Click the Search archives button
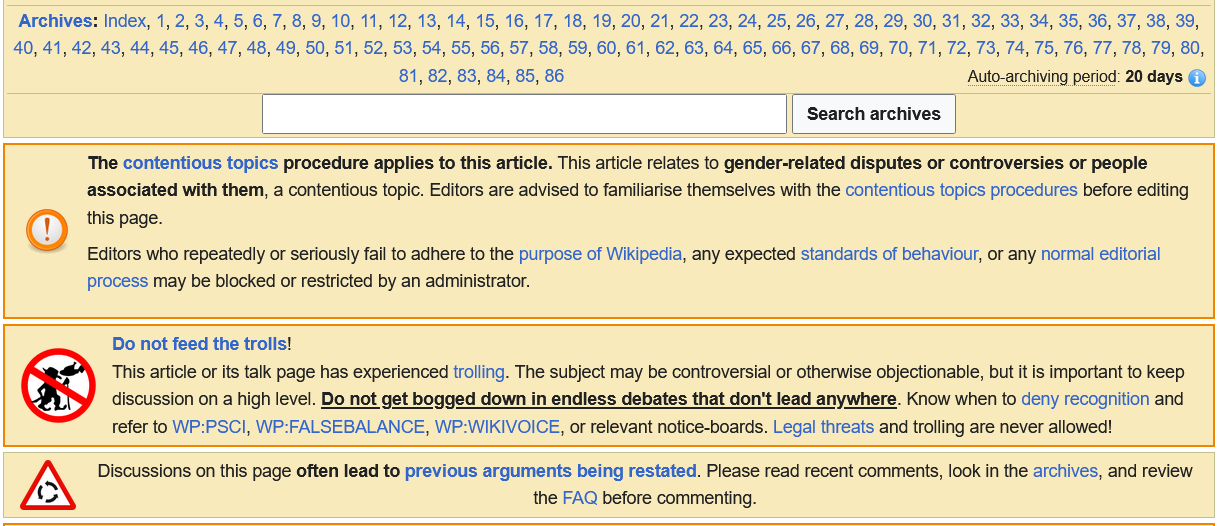 [874, 114]
